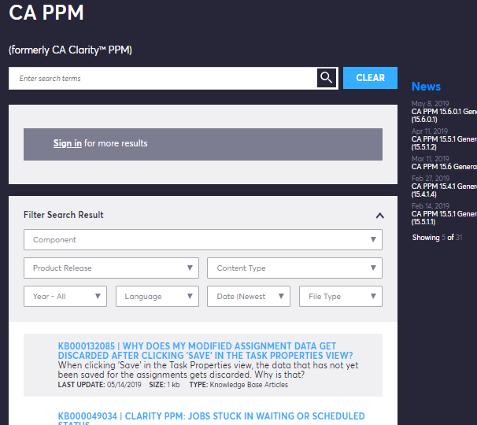Viewport: 477px width, 425px height.
Task: Open the Component dropdown
Action: tap(203, 239)
